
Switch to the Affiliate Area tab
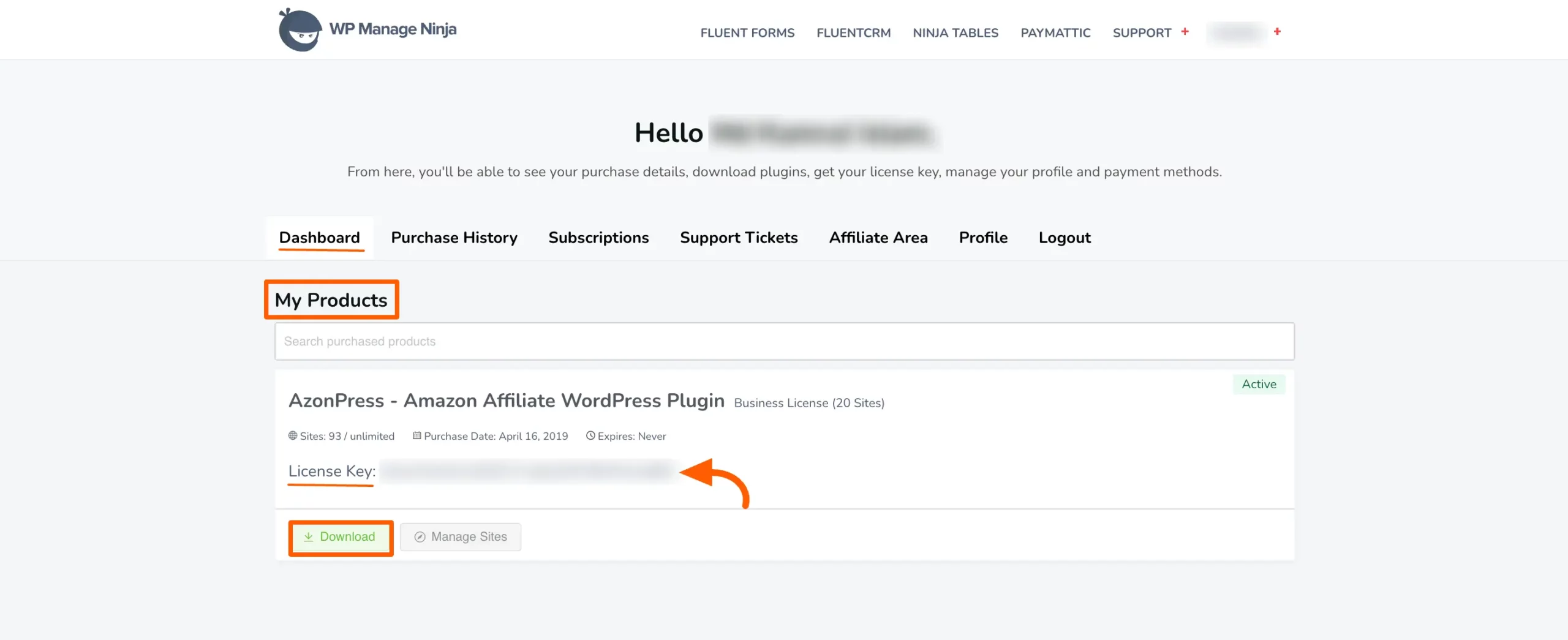tap(878, 238)
